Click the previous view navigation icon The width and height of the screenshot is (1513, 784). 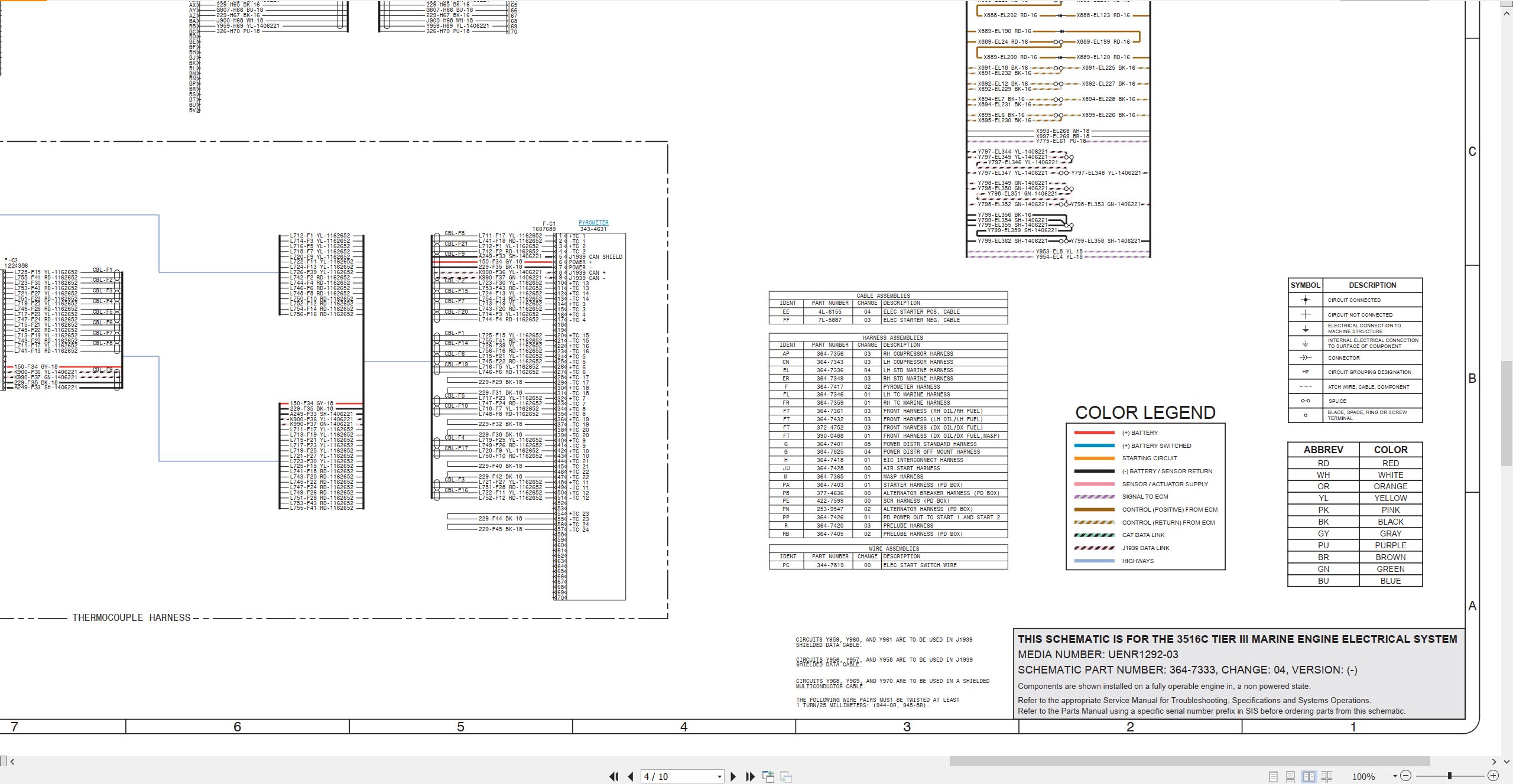pyautogui.click(x=768, y=776)
